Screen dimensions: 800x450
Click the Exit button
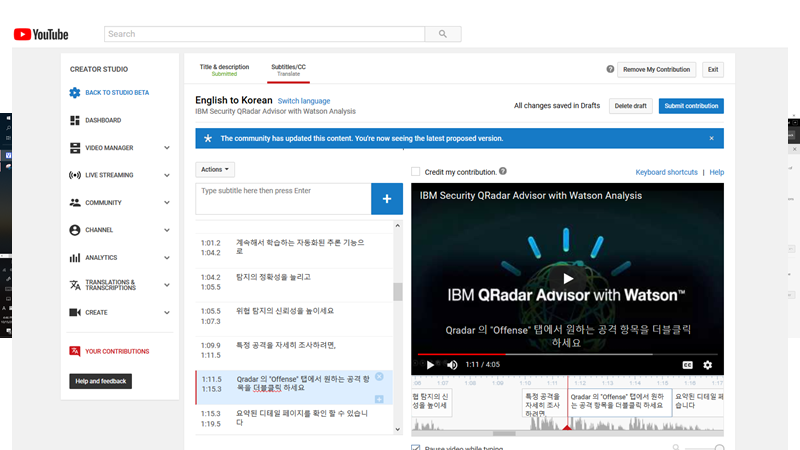[x=713, y=69]
